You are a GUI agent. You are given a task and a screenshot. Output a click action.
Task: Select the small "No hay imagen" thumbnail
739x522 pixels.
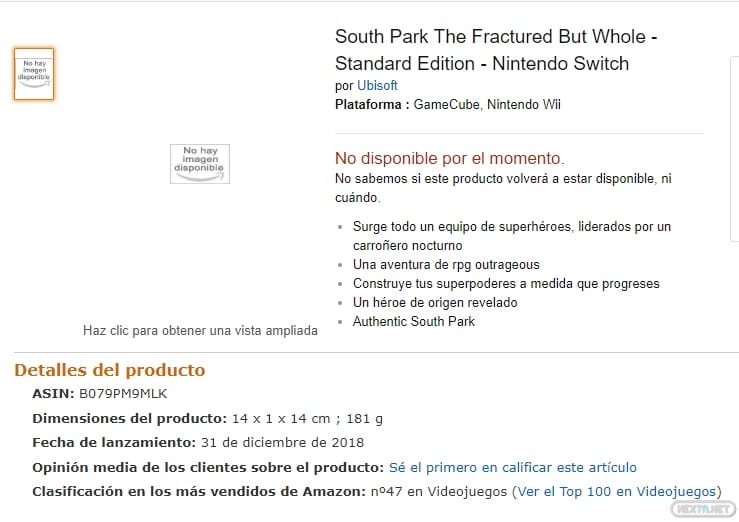34,74
